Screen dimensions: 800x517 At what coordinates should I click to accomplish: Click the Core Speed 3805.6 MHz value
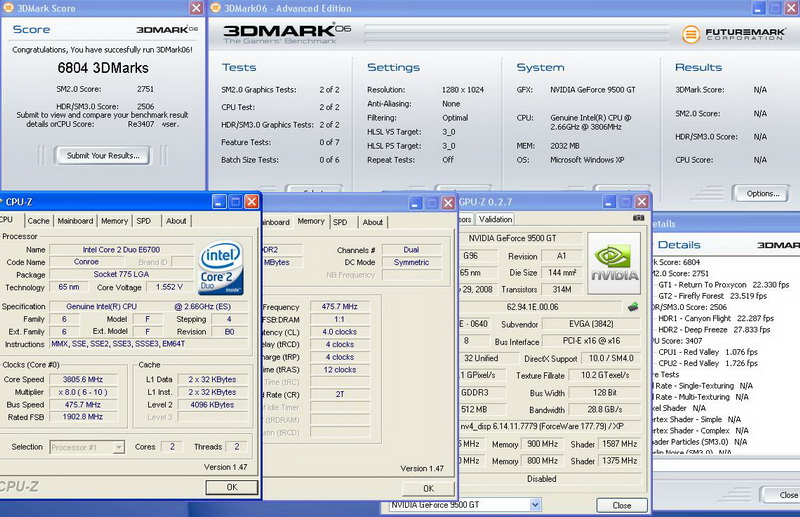[x=83, y=379]
